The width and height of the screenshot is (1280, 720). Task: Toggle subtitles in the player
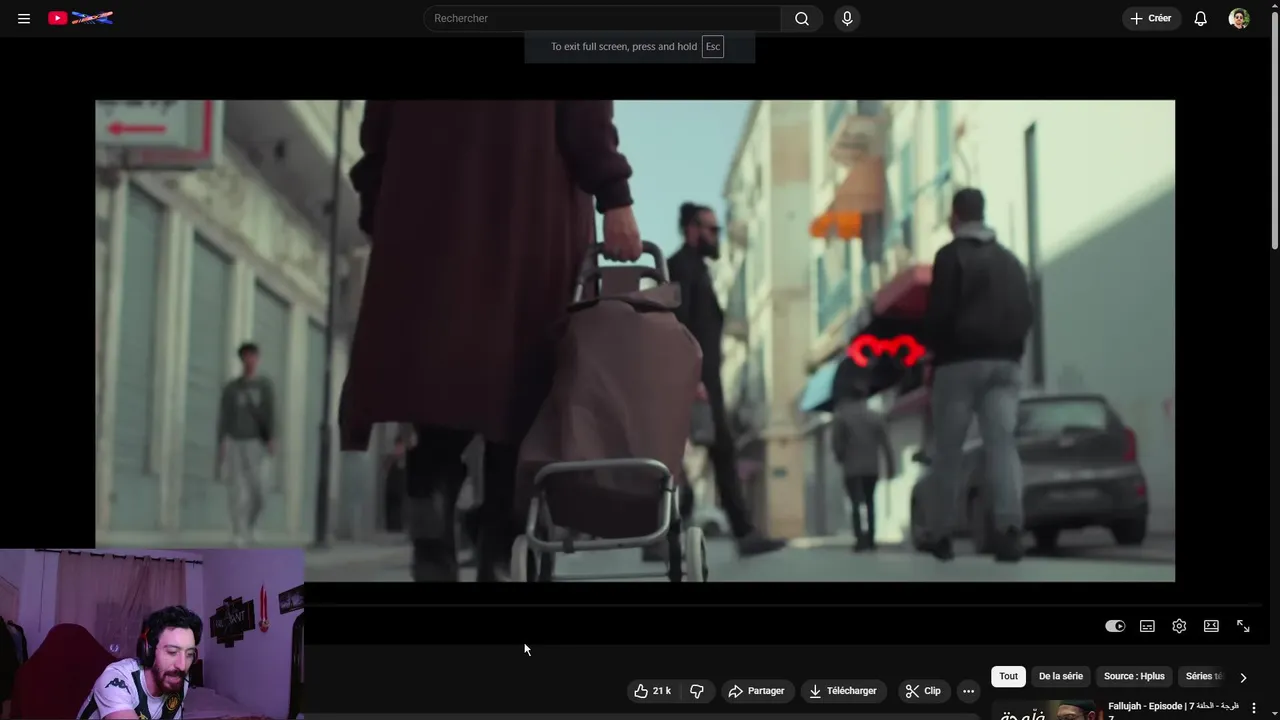point(1147,626)
